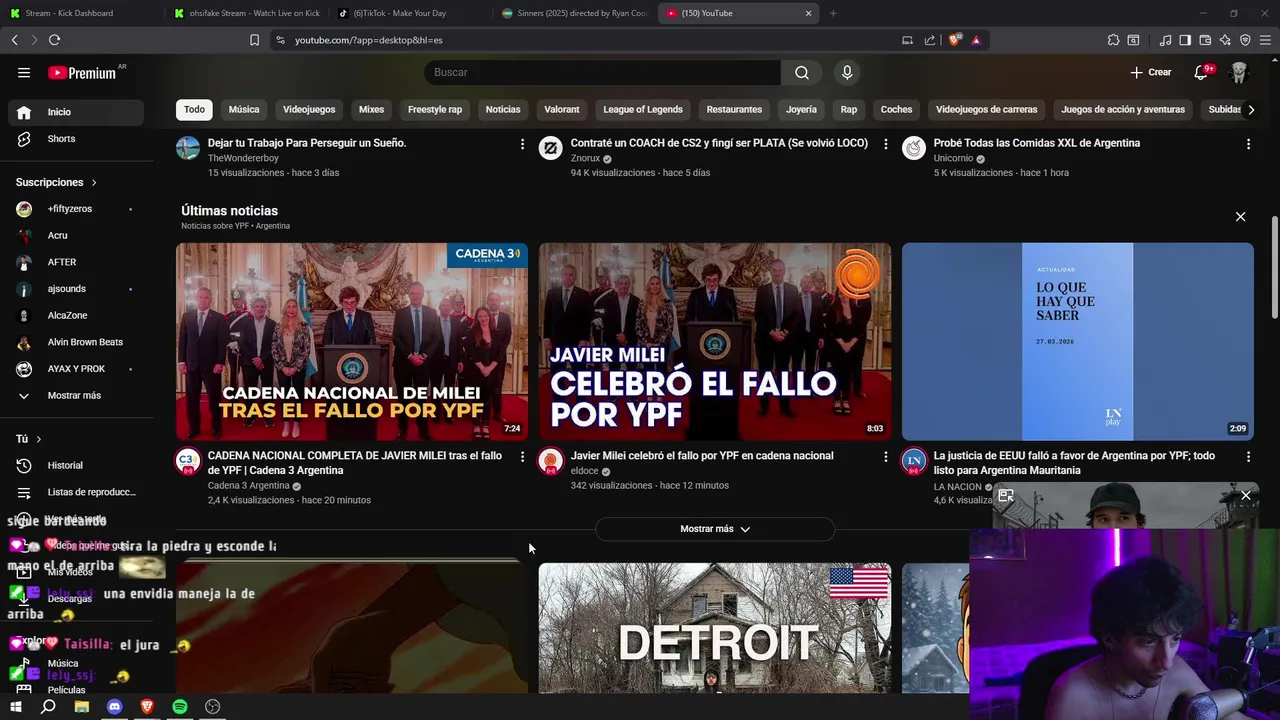Open Brave Rewards triangle icon

[x=976, y=40]
